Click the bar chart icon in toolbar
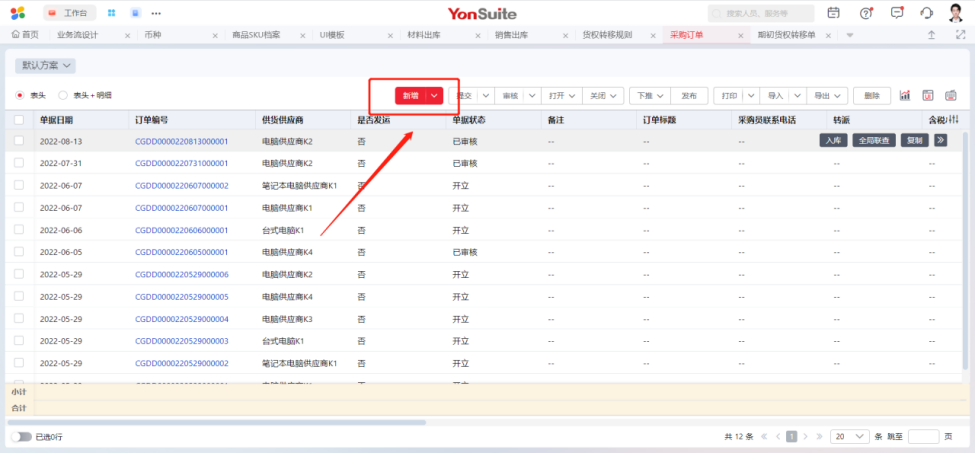The height and width of the screenshot is (453, 975). pos(905,95)
